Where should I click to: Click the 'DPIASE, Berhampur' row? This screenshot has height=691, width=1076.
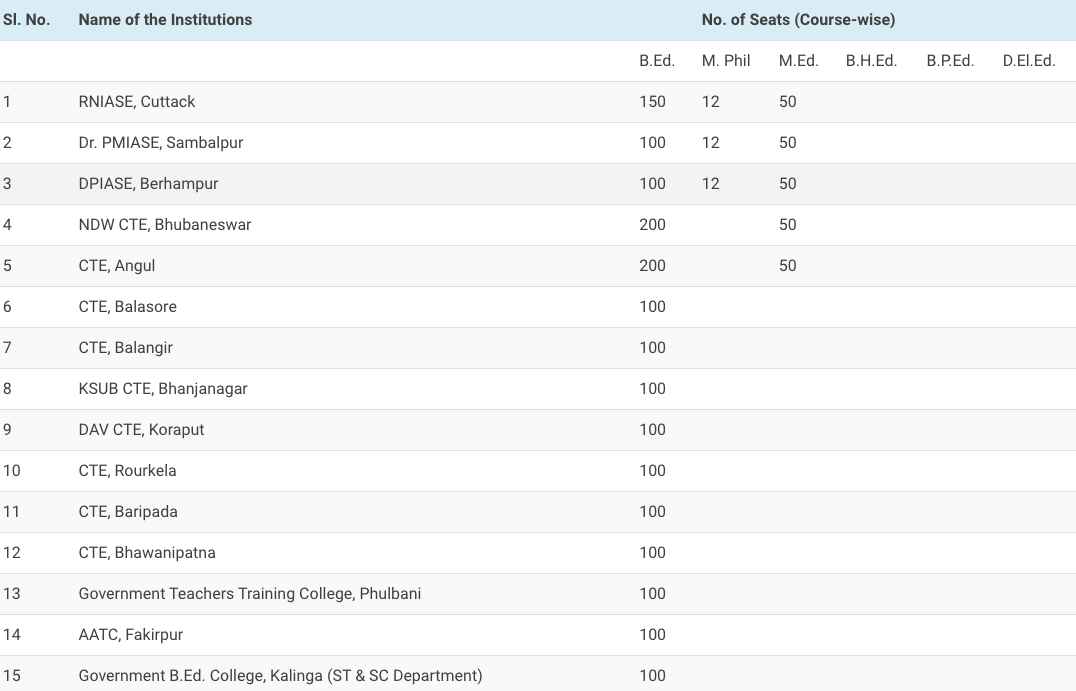148,184
